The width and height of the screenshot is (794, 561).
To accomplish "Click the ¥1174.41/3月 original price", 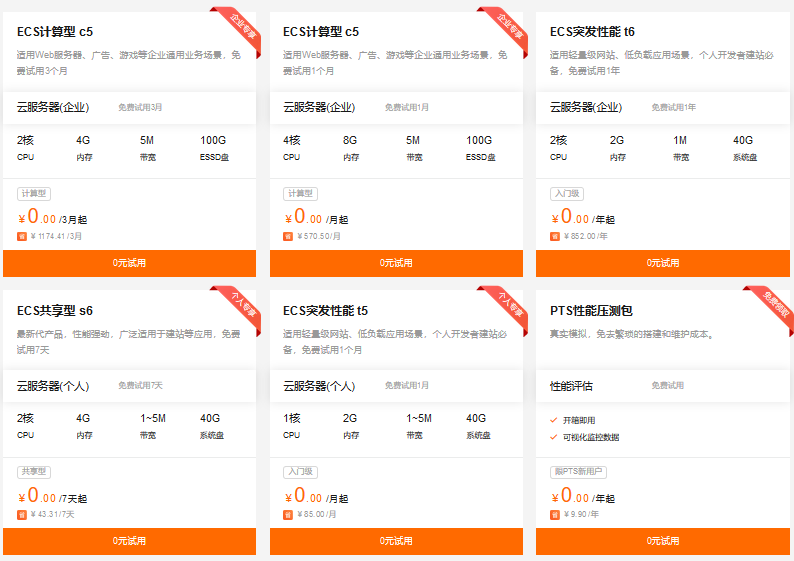I will click(x=56, y=236).
